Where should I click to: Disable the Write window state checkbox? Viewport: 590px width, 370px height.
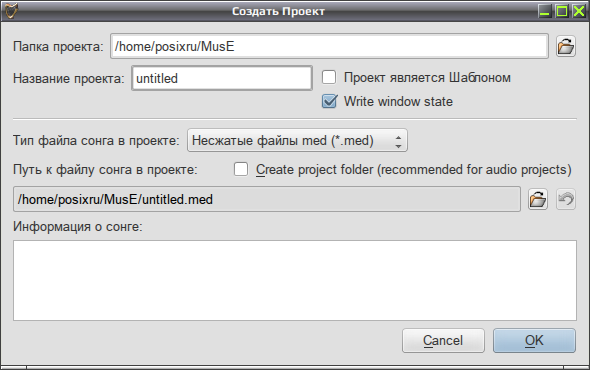329,101
